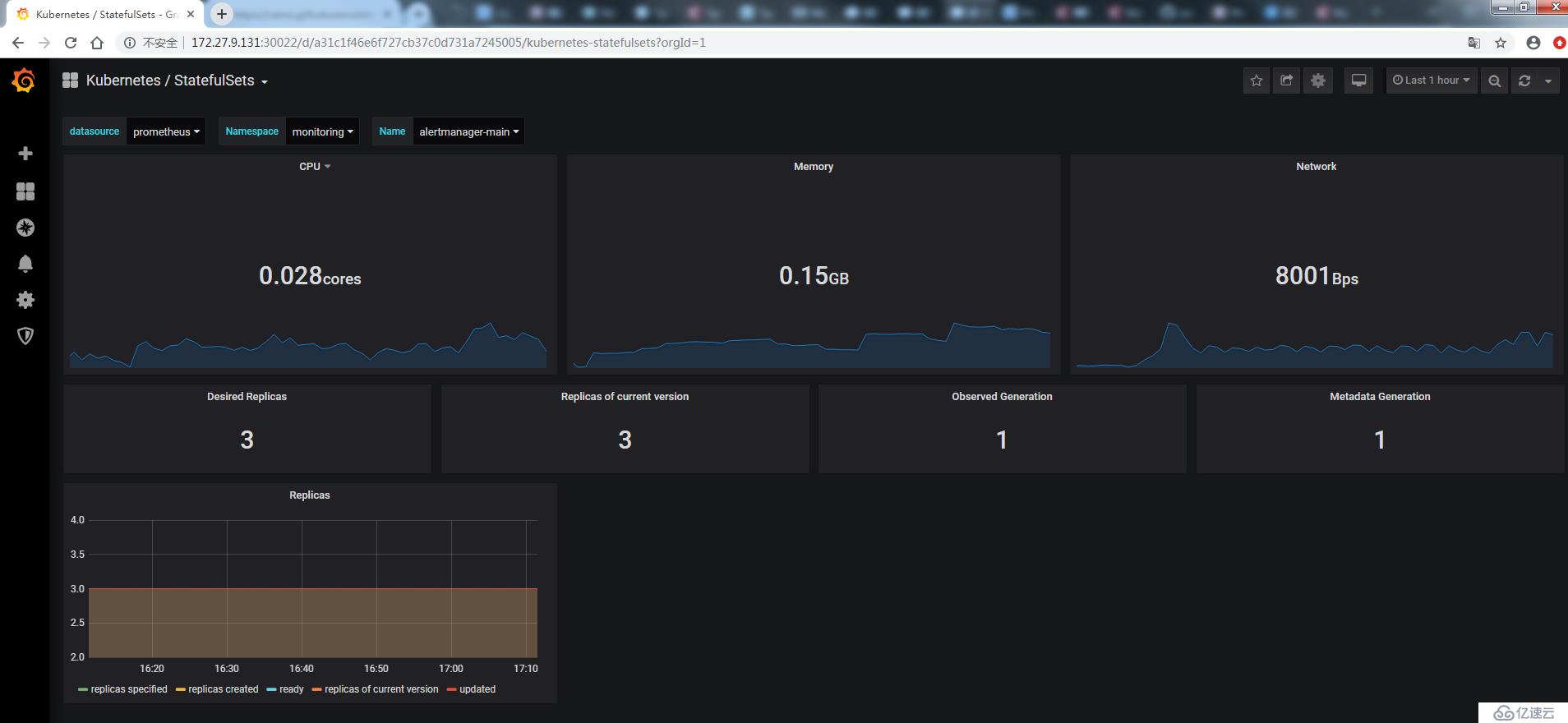Open the Create plus menu in sidebar
The width and height of the screenshot is (1568, 723).
25,154
